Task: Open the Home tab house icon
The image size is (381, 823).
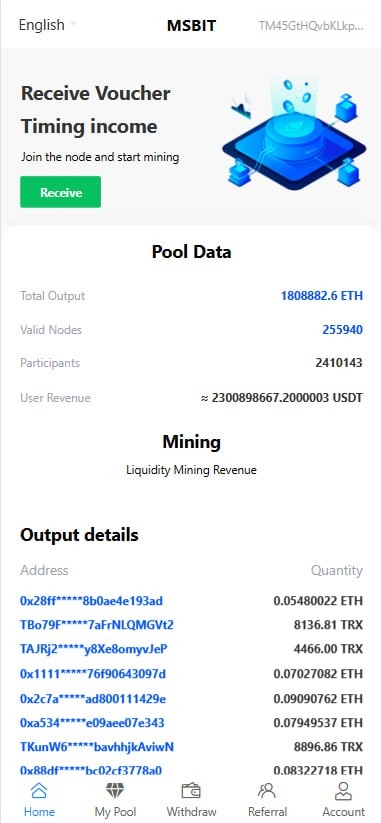Action: tap(39, 790)
